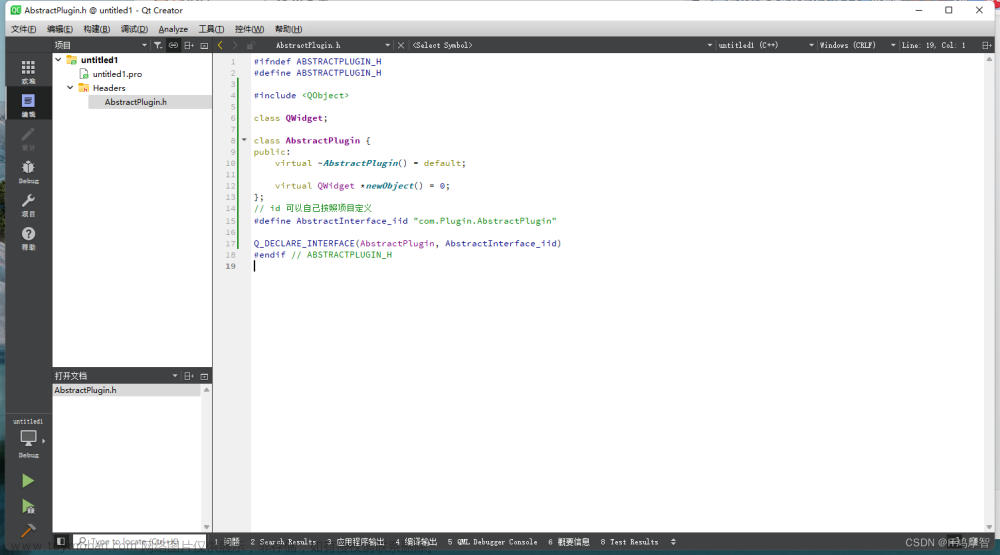Open the Debug menu
Image resolution: width=1000 pixels, height=555 pixels.
(x=134, y=29)
